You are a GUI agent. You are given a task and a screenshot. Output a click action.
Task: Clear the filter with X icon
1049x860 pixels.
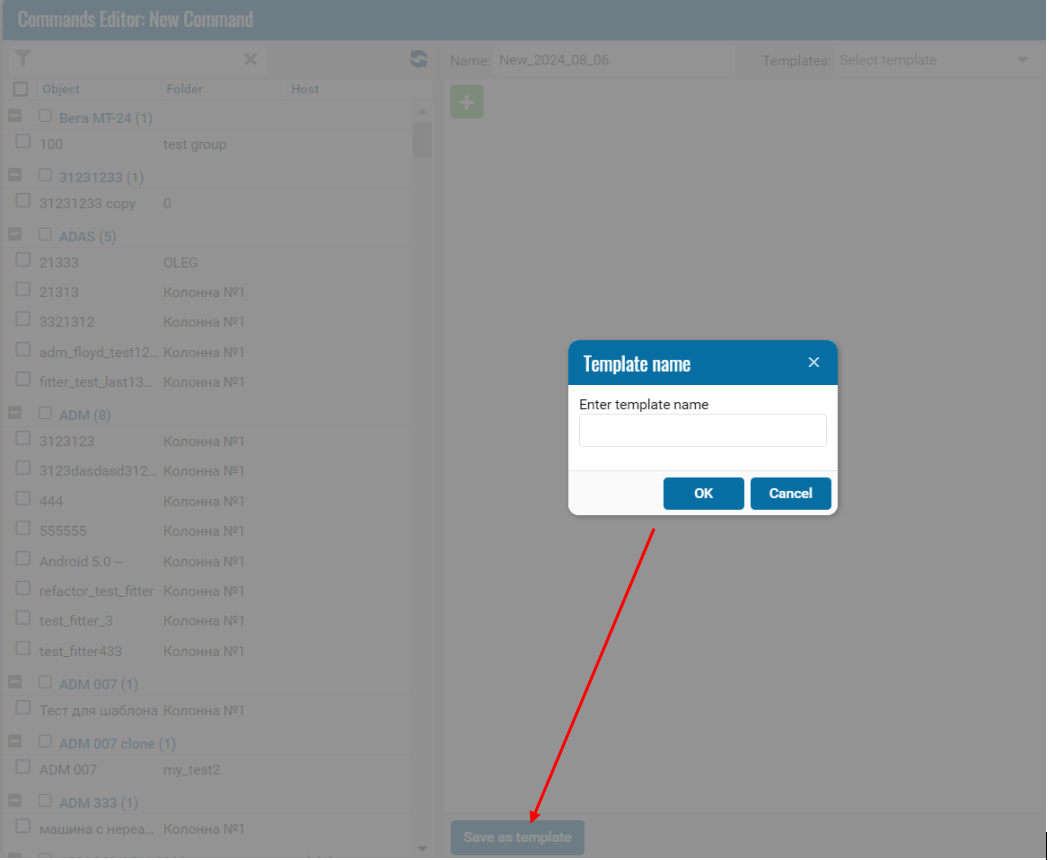pyautogui.click(x=250, y=60)
